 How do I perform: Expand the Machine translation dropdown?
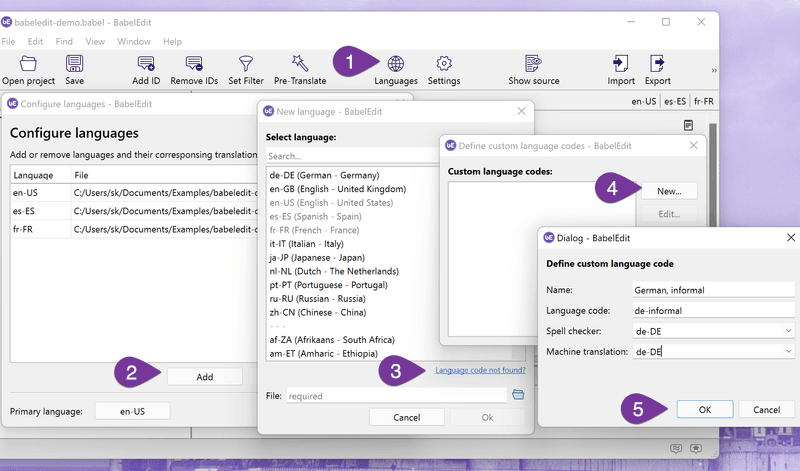click(x=713, y=352)
